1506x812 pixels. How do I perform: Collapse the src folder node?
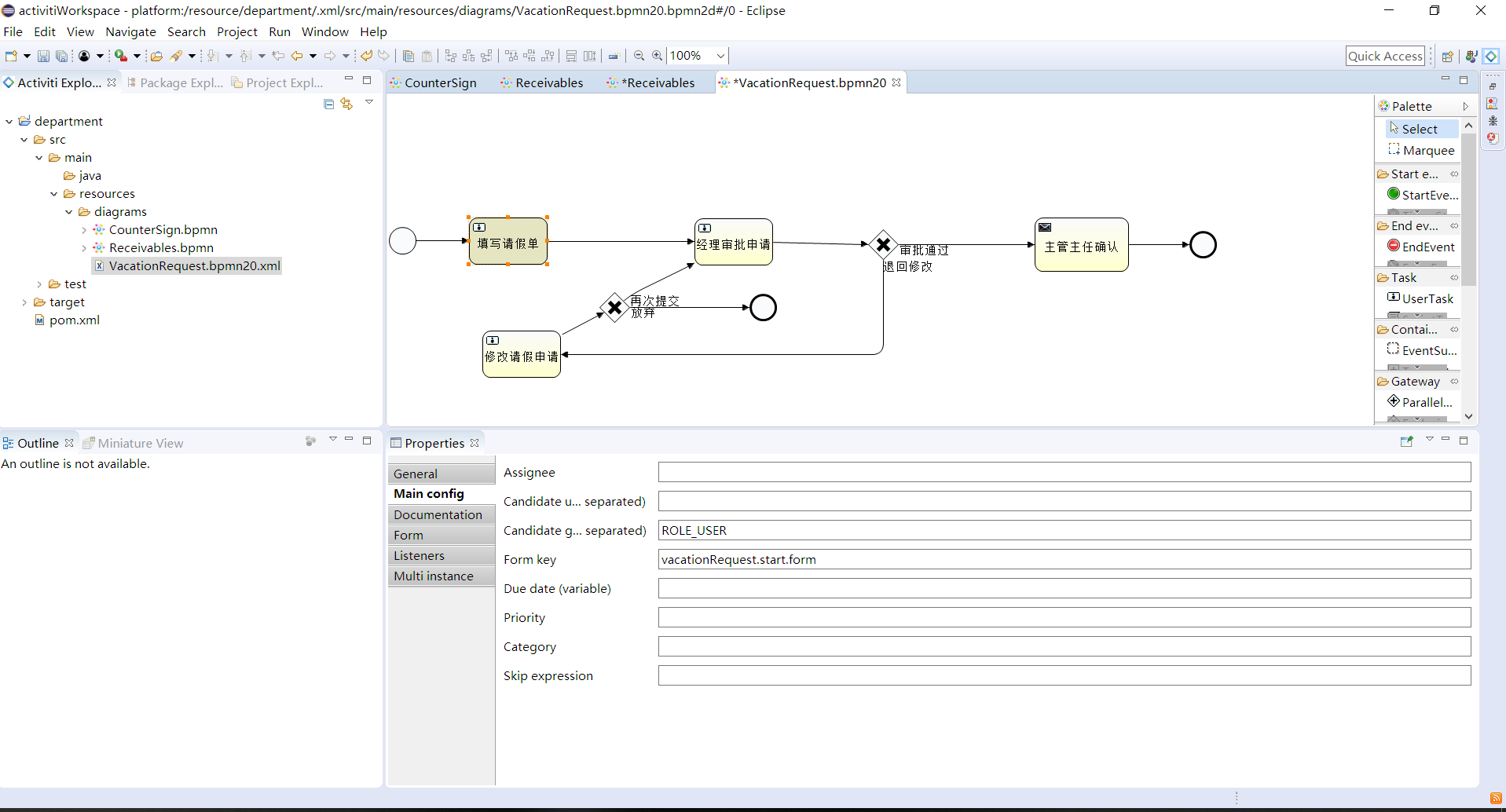pyautogui.click(x=24, y=139)
